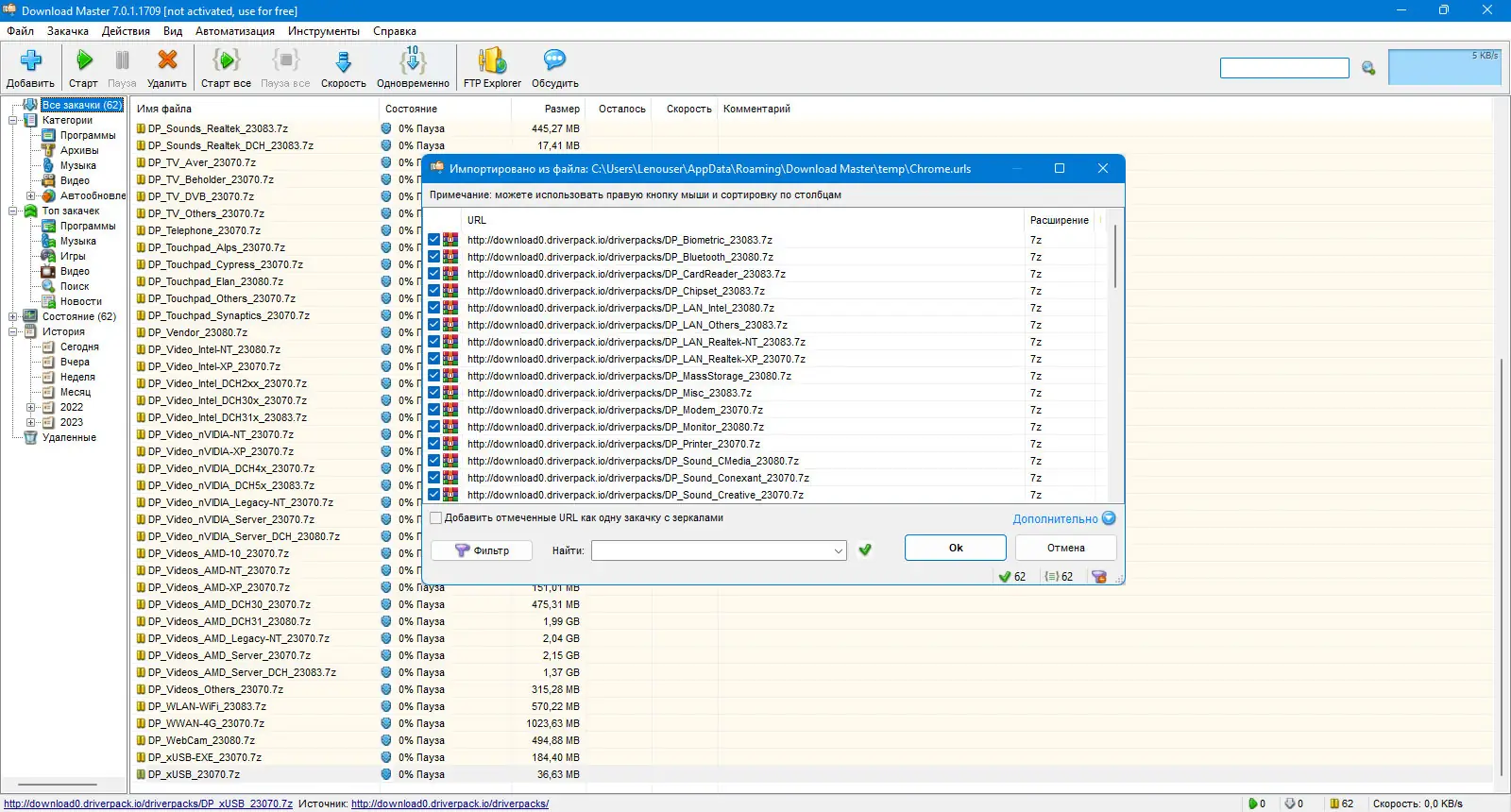Image resolution: width=1511 pixels, height=812 pixels.
Task: Uncheck the DP_LAN_Intel_23080.7z URL checkbox
Action: 434,308
